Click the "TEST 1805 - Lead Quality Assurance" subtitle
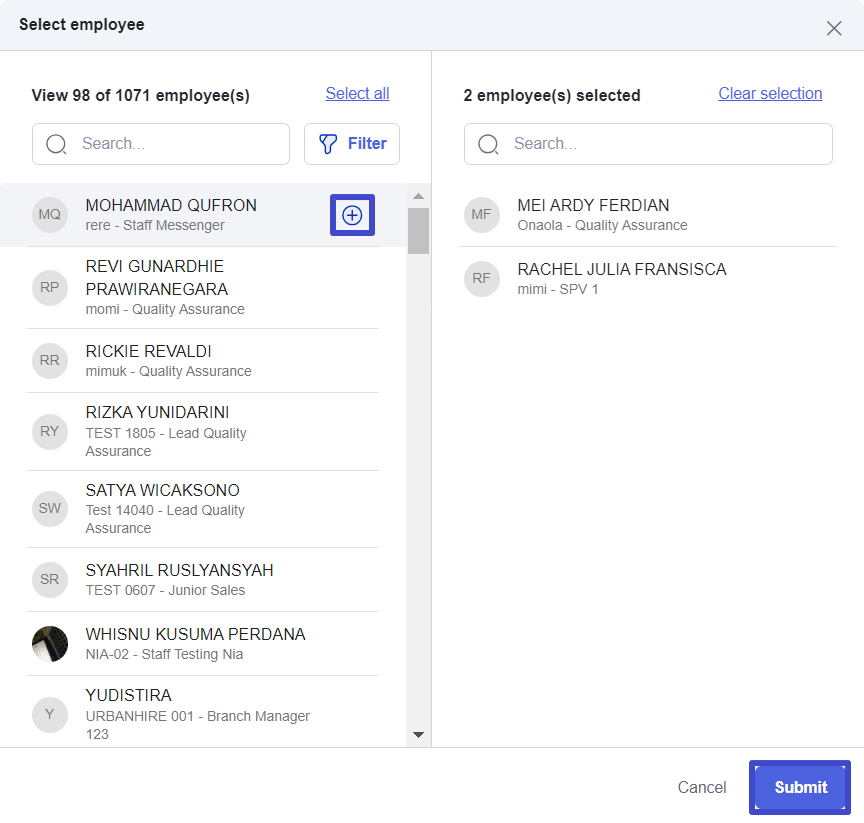864x823 pixels. (166, 442)
